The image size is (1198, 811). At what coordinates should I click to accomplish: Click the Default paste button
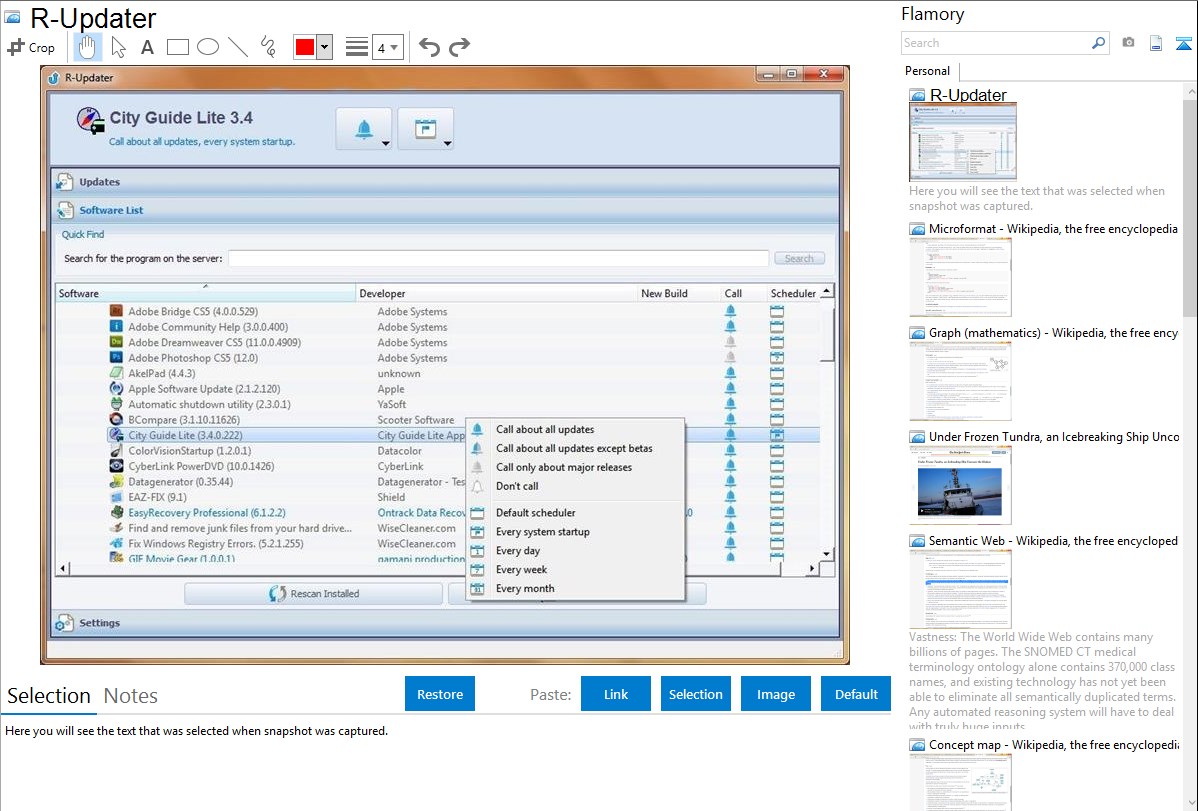(x=856, y=694)
